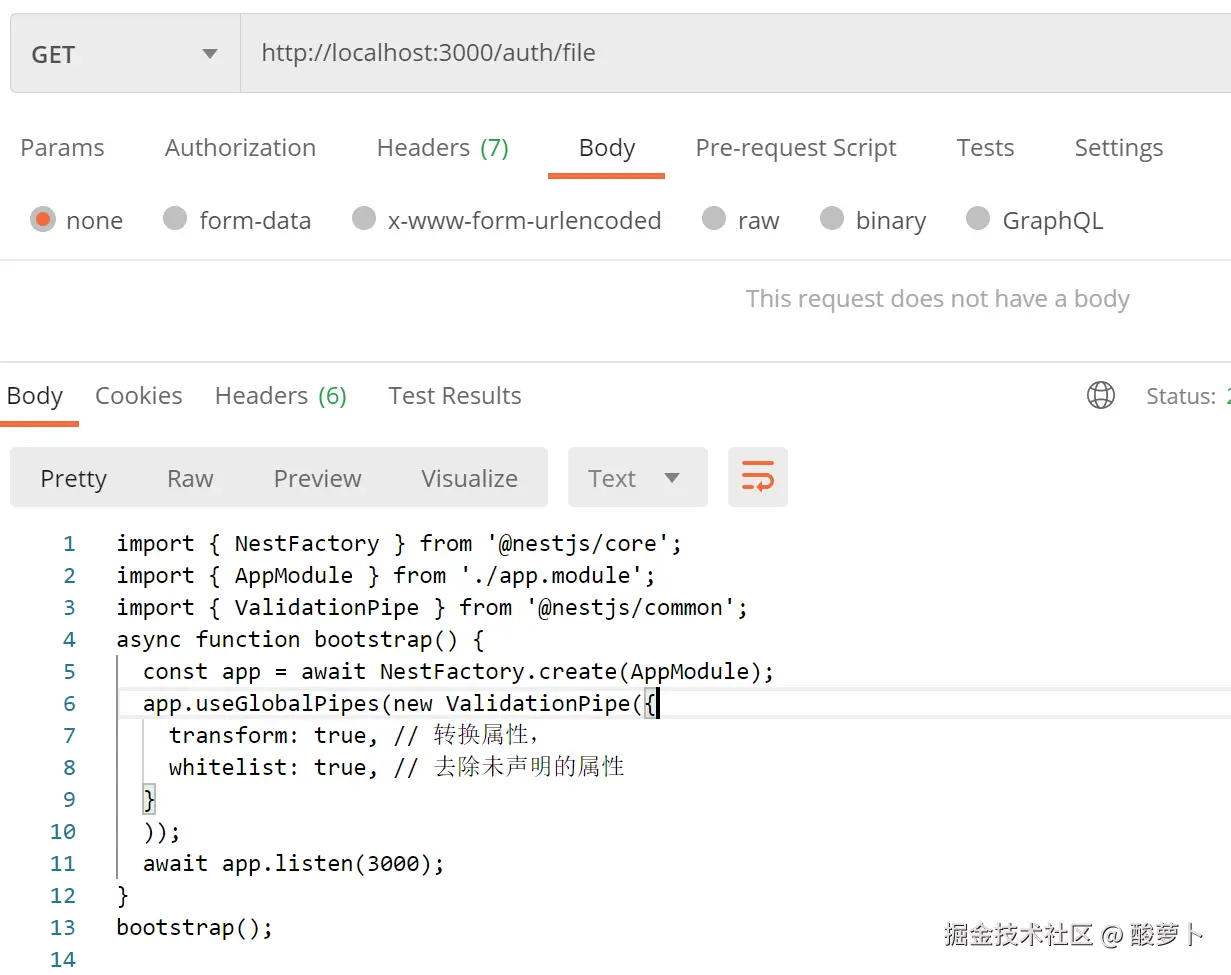This screenshot has width=1231, height=975.
Task: Open the request Headers (7) tab
Action: point(442,148)
